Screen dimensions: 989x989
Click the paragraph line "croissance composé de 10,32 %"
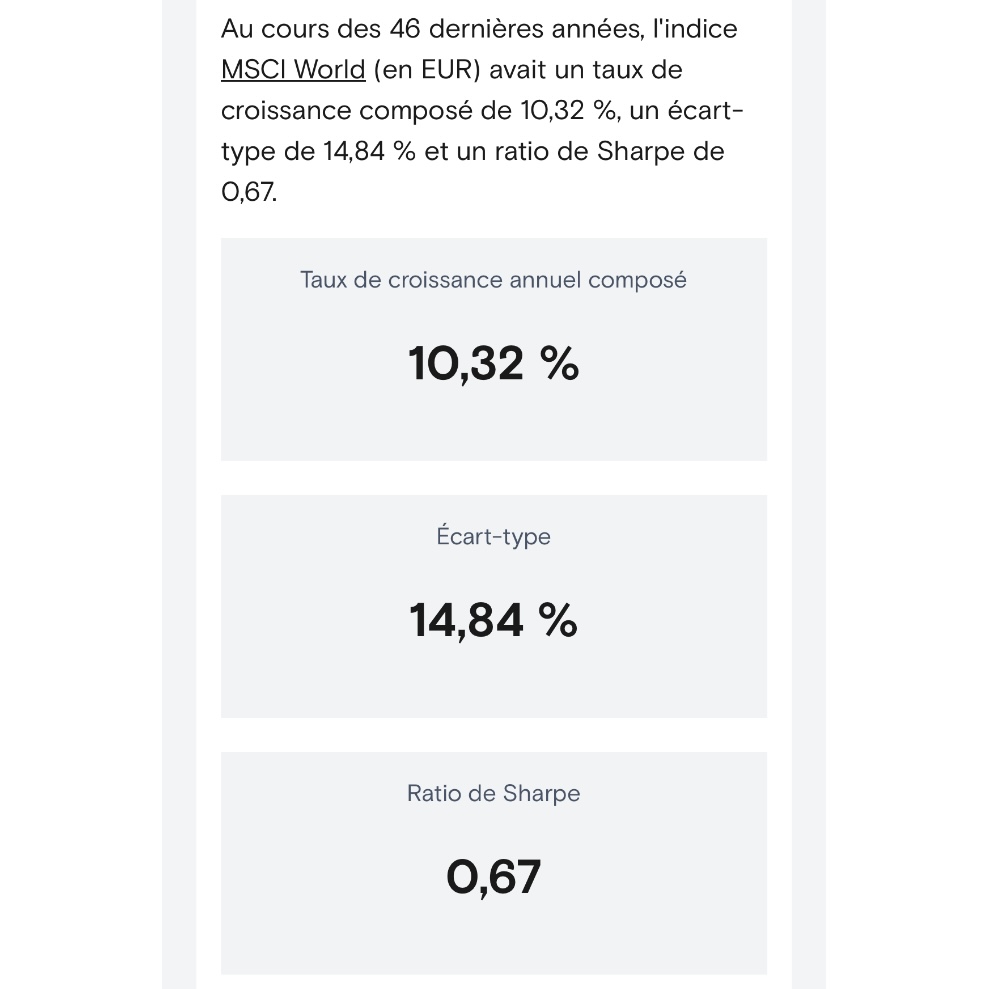pyautogui.click(x=418, y=110)
